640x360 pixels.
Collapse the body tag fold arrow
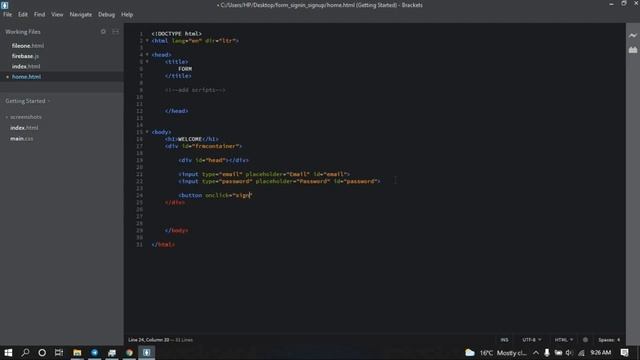(x=147, y=132)
